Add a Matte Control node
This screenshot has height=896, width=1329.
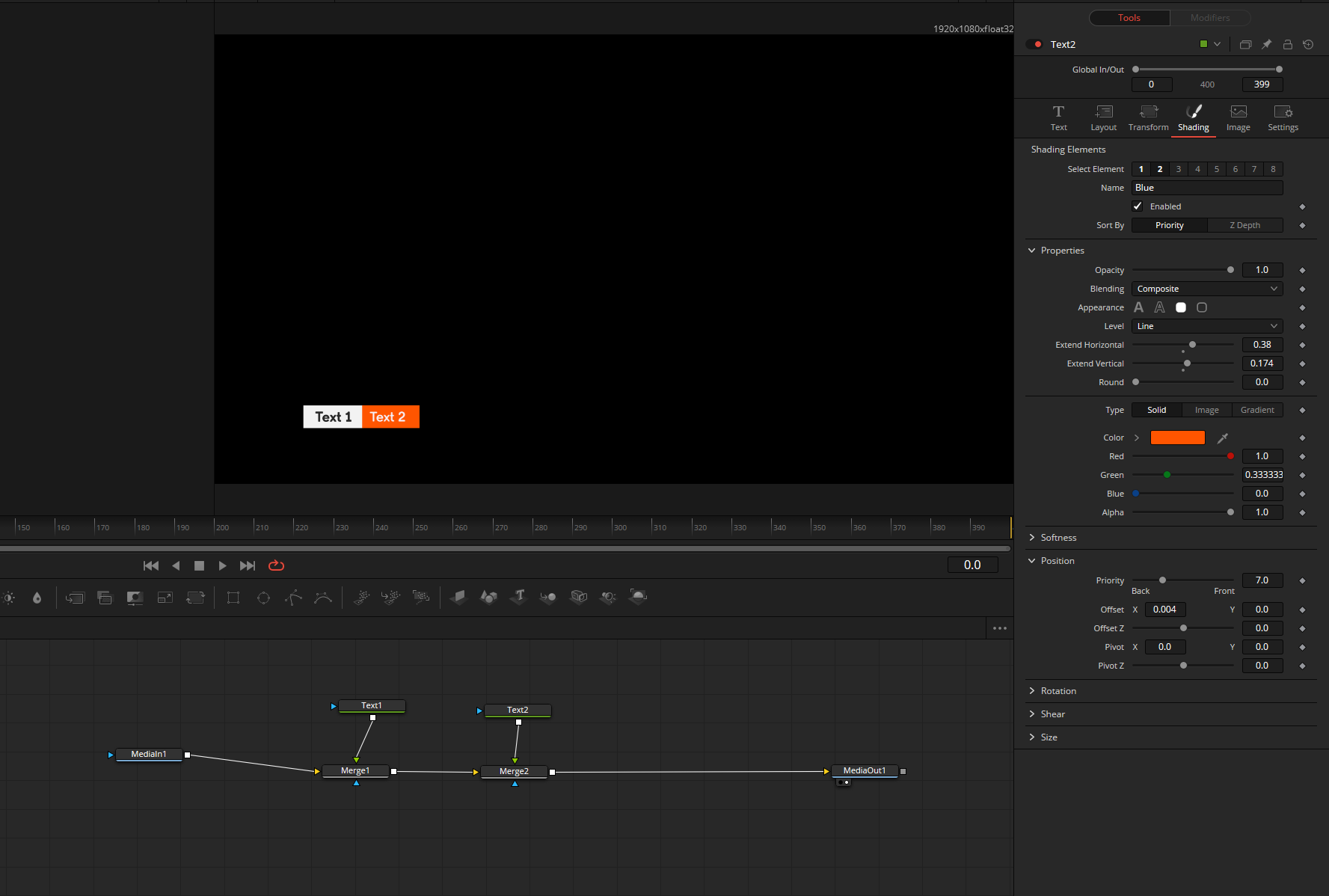coord(135,598)
